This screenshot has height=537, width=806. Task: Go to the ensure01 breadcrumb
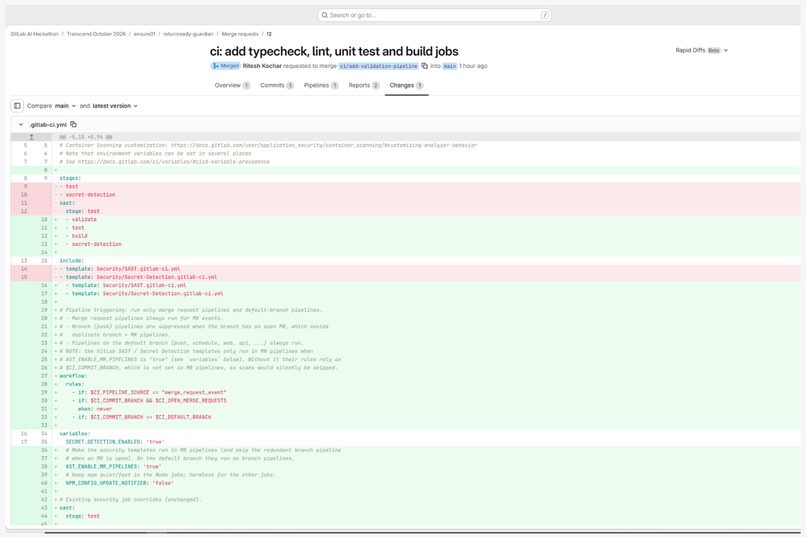point(144,34)
